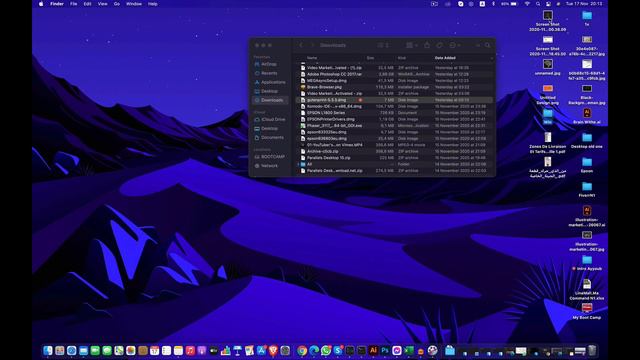Select BOOTCAMP in the Finder sidebar

[x=270, y=157]
